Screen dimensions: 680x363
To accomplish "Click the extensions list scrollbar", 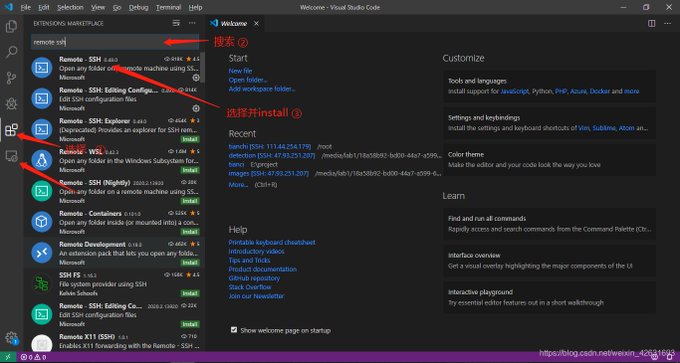I will click(x=203, y=69).
